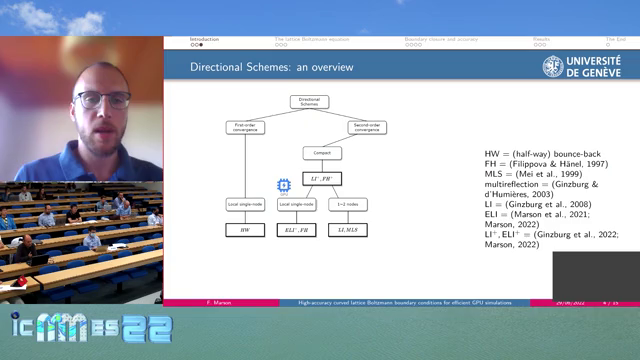
Task: Select the filled third dot under Introduction
Action: click(201, 45)
